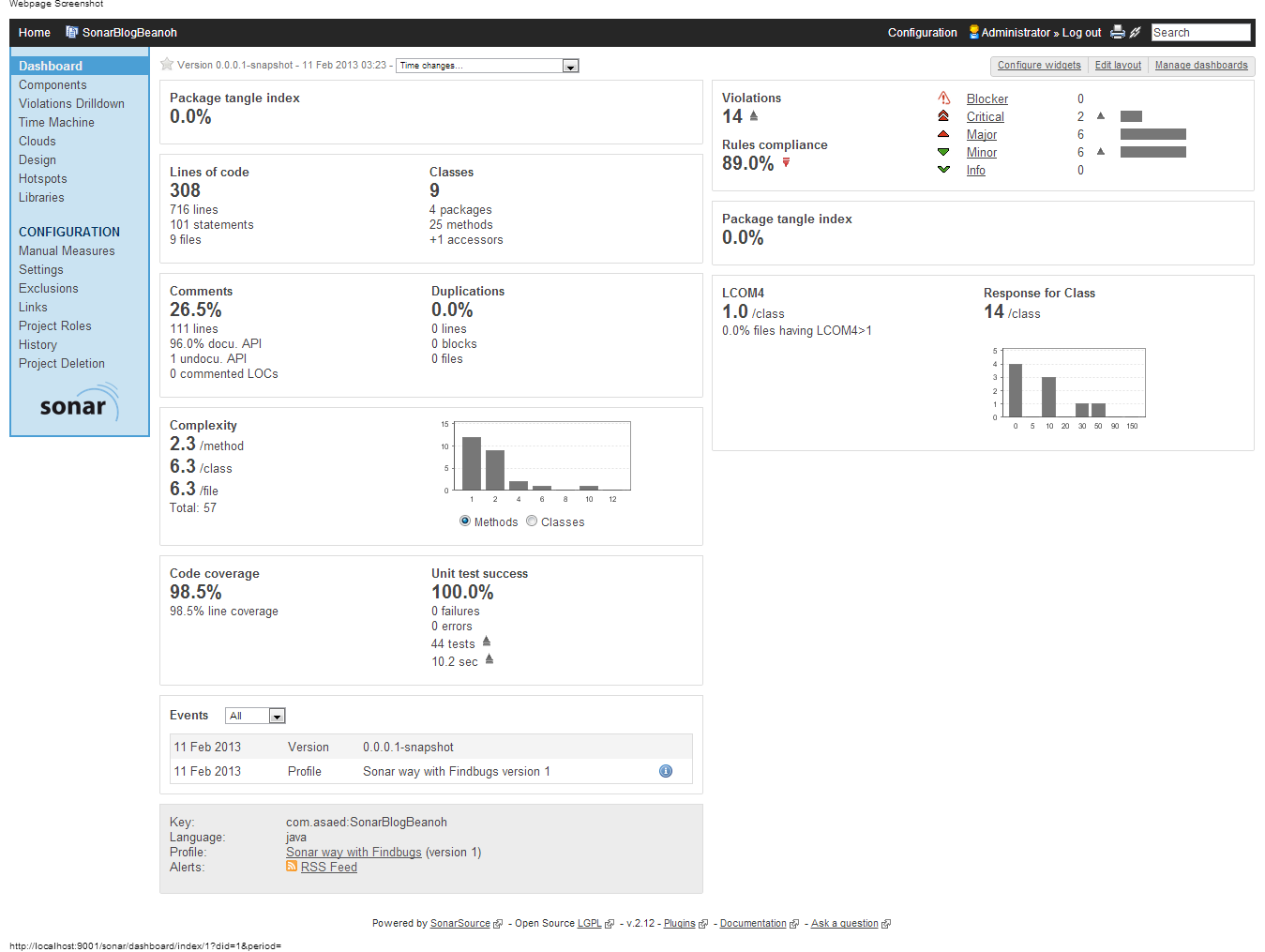Select the Classes radio button
This screenshot has height=952, width=1265.
[x=532, y=521]
